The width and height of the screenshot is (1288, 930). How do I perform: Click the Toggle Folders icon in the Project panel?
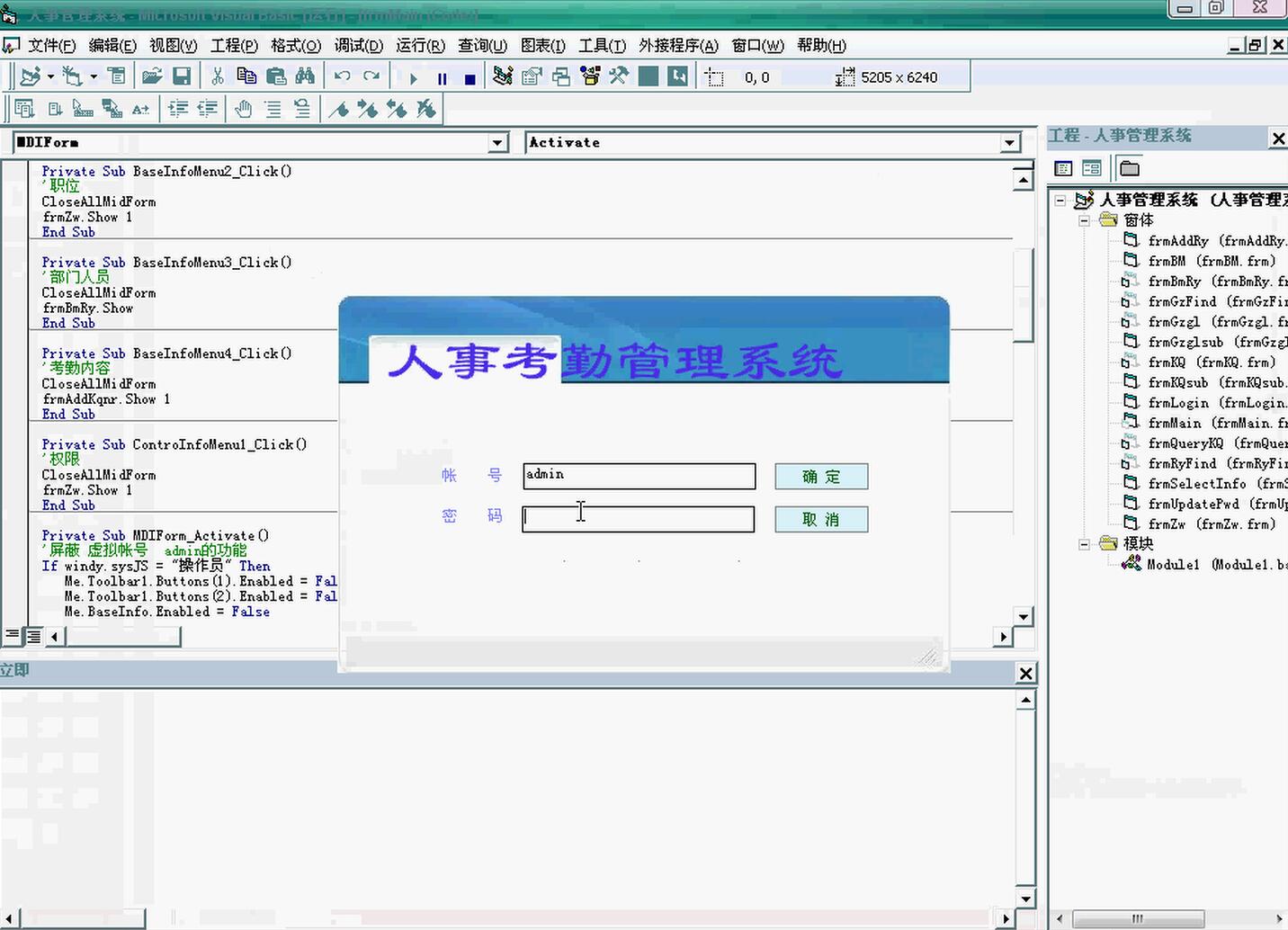[x=1130, y=168]
